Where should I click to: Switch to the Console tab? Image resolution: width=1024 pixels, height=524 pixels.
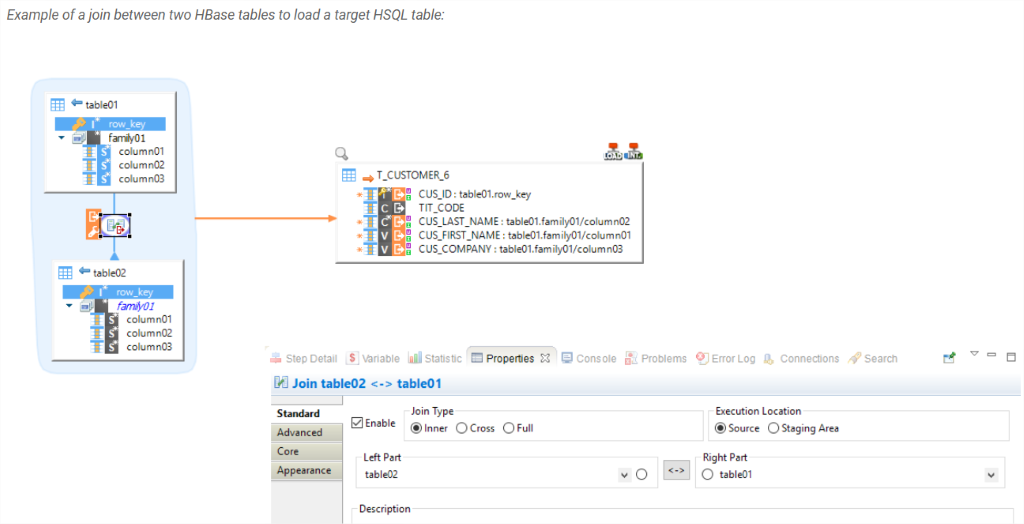(x=588, y=358)
